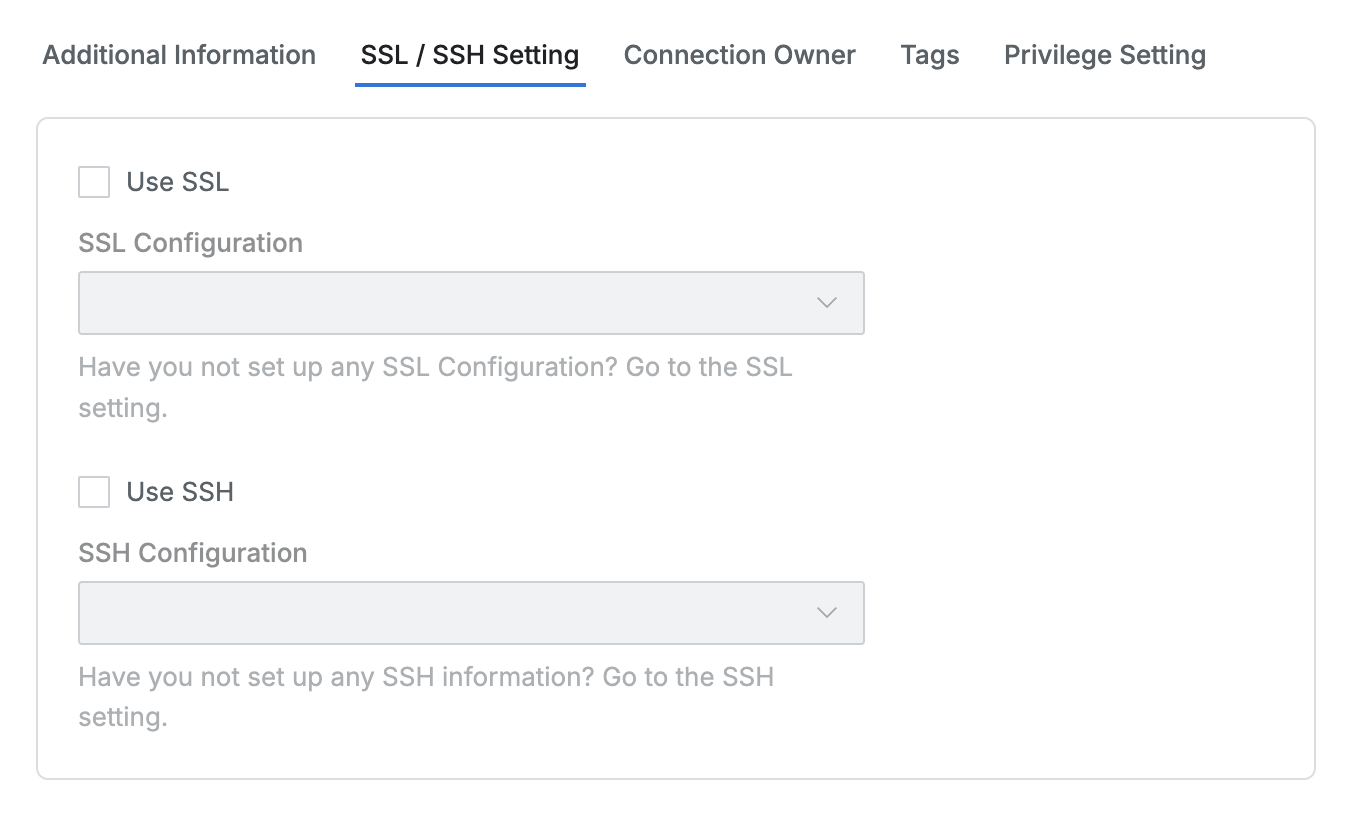Click the blue underline beneath the active tab
Image resolution: width=1364 pixels, height=822 pixels.
click(469, 84)
